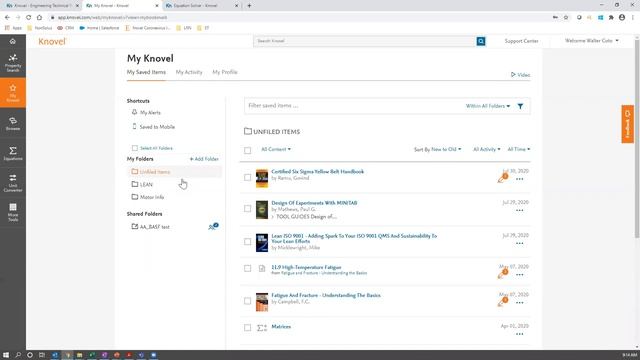Tick checkbox for Fatigue And Fracture book
640x360 pixels.
click(x=247, y=301)
